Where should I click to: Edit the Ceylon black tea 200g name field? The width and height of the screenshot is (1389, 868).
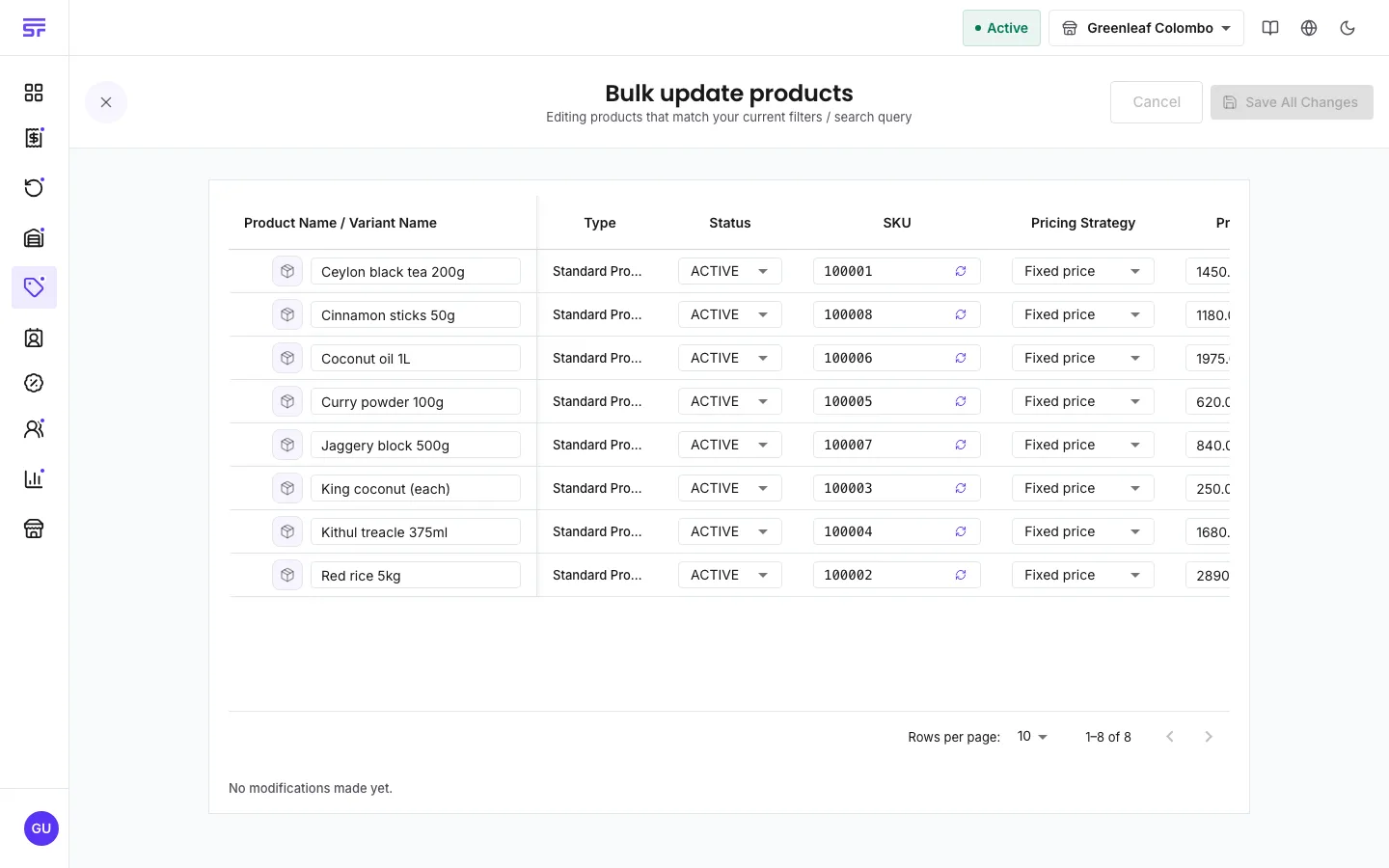[416, 271]
